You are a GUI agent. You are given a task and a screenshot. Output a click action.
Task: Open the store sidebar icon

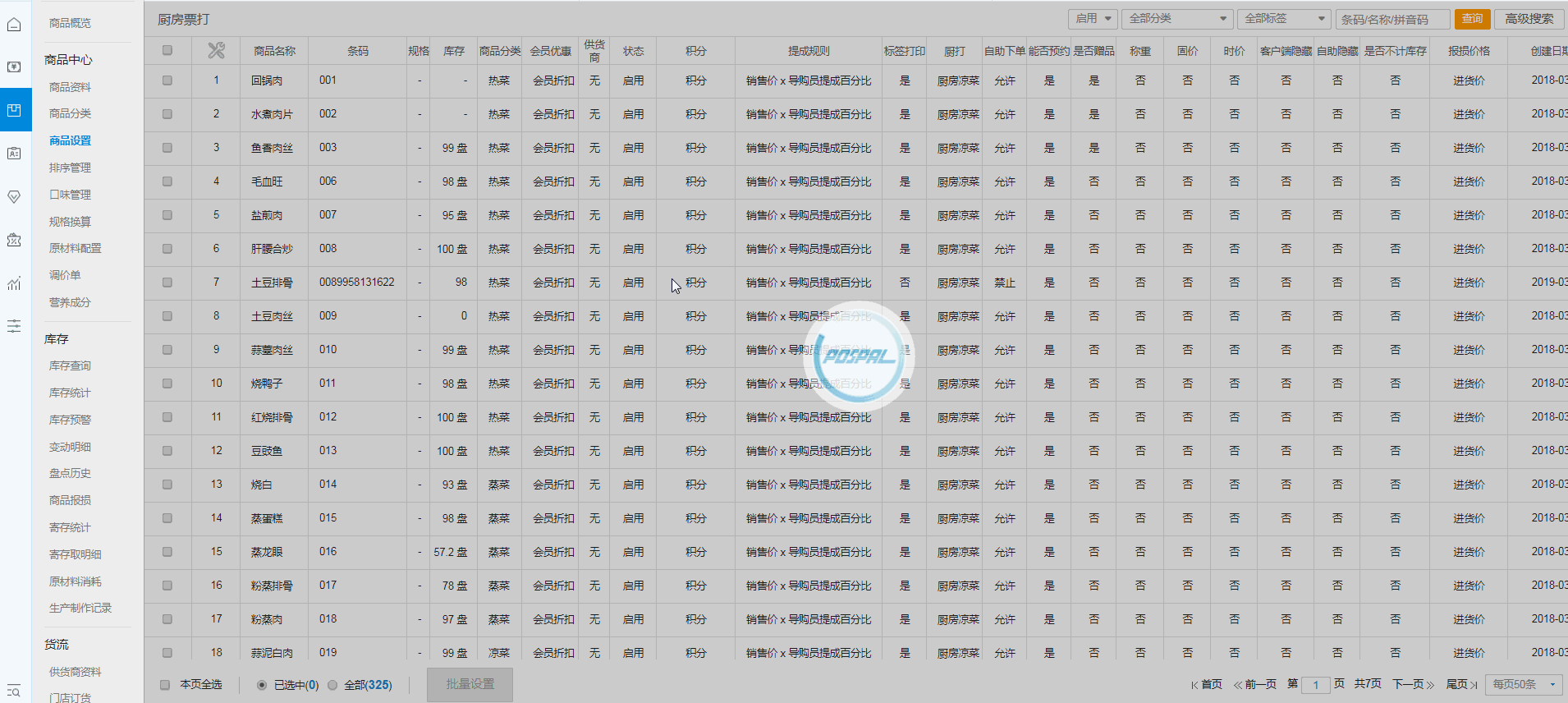coord(14,241)
